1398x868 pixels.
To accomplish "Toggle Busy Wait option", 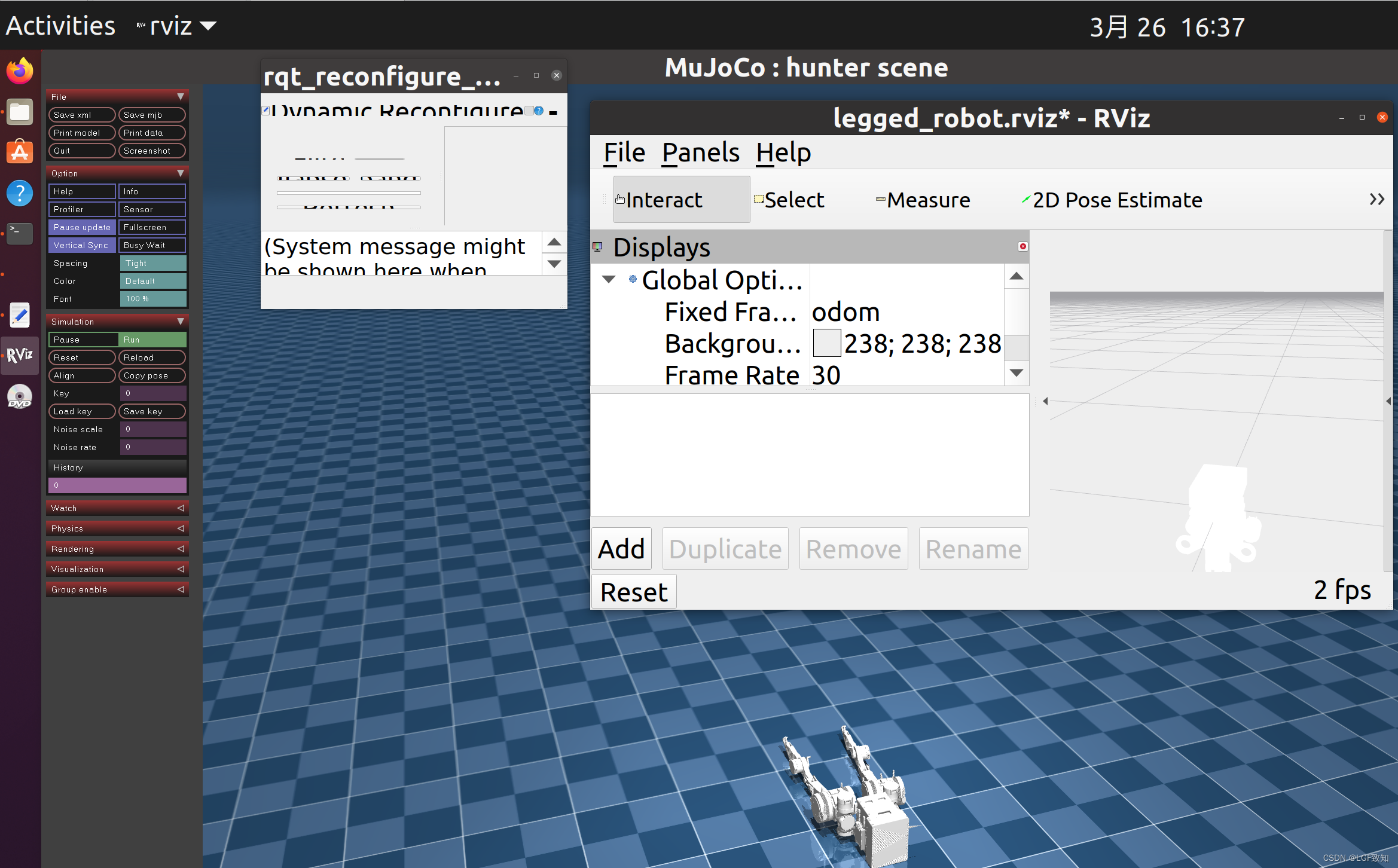I will (x=152, y=245).
